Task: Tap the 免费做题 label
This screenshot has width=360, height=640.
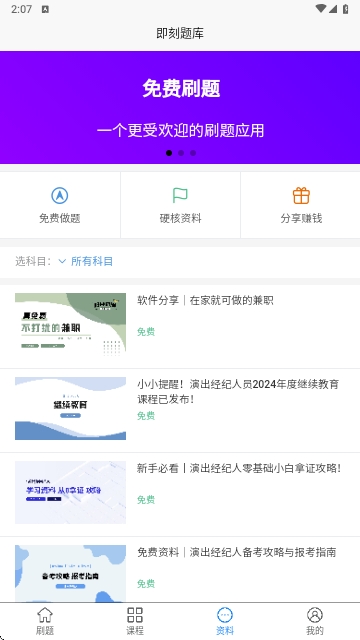Action: pyautogui.click(x=60, y=218)
